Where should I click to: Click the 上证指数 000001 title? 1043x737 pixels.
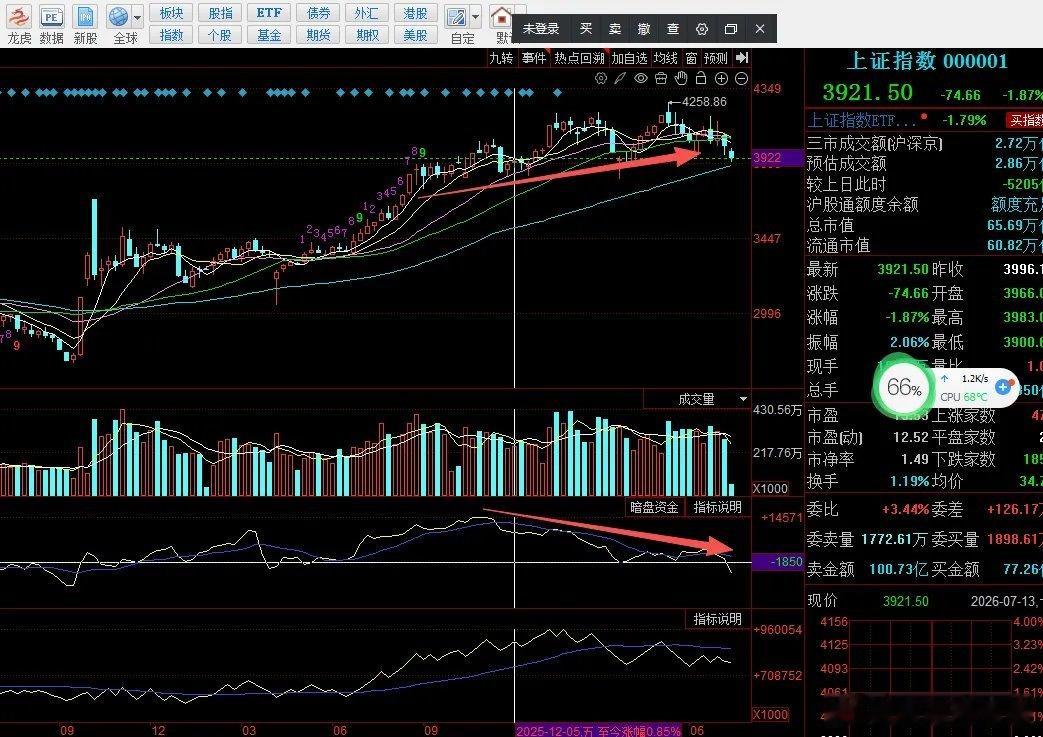(927, 61)
